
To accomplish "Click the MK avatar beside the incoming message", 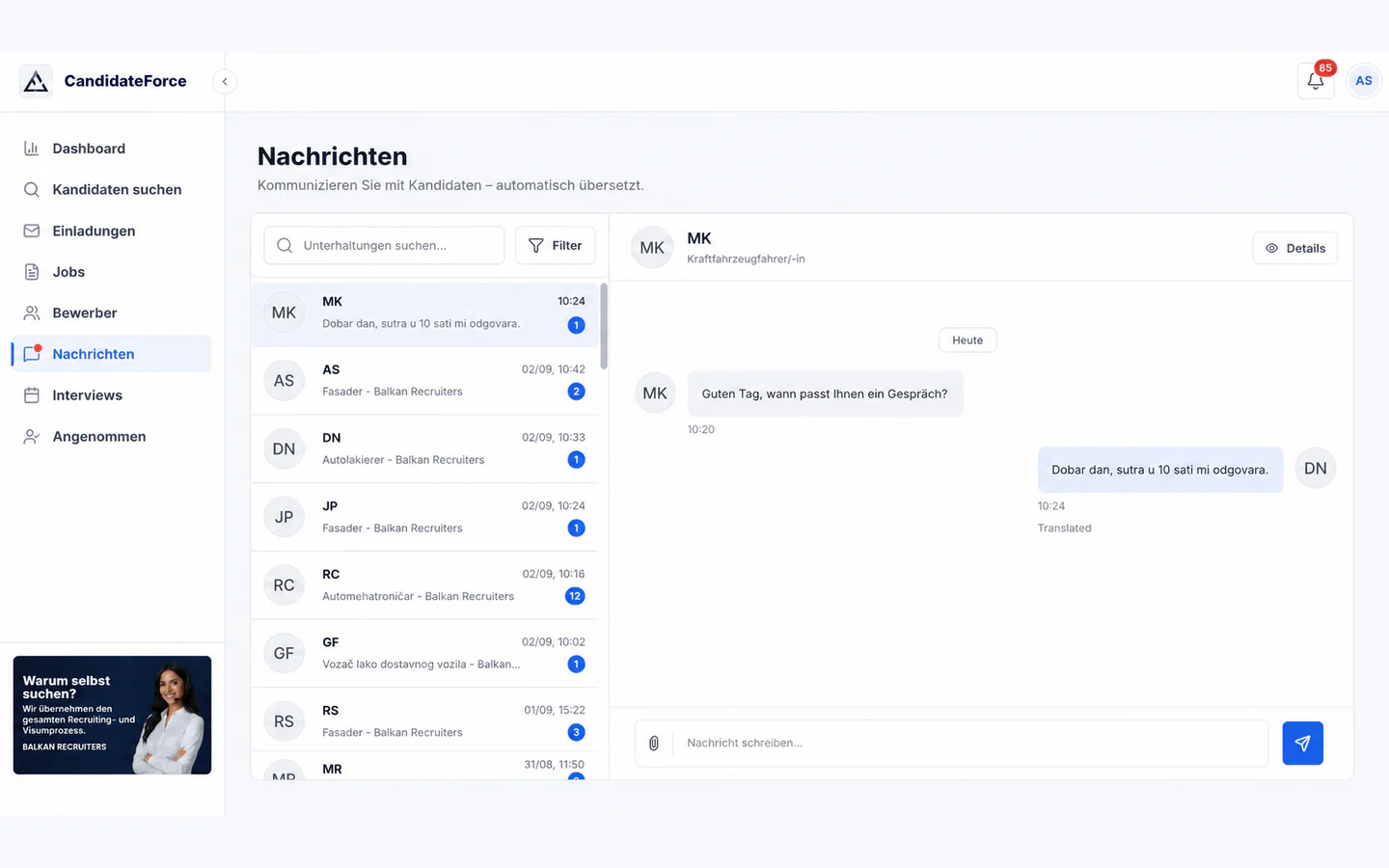I will (655, 393).
